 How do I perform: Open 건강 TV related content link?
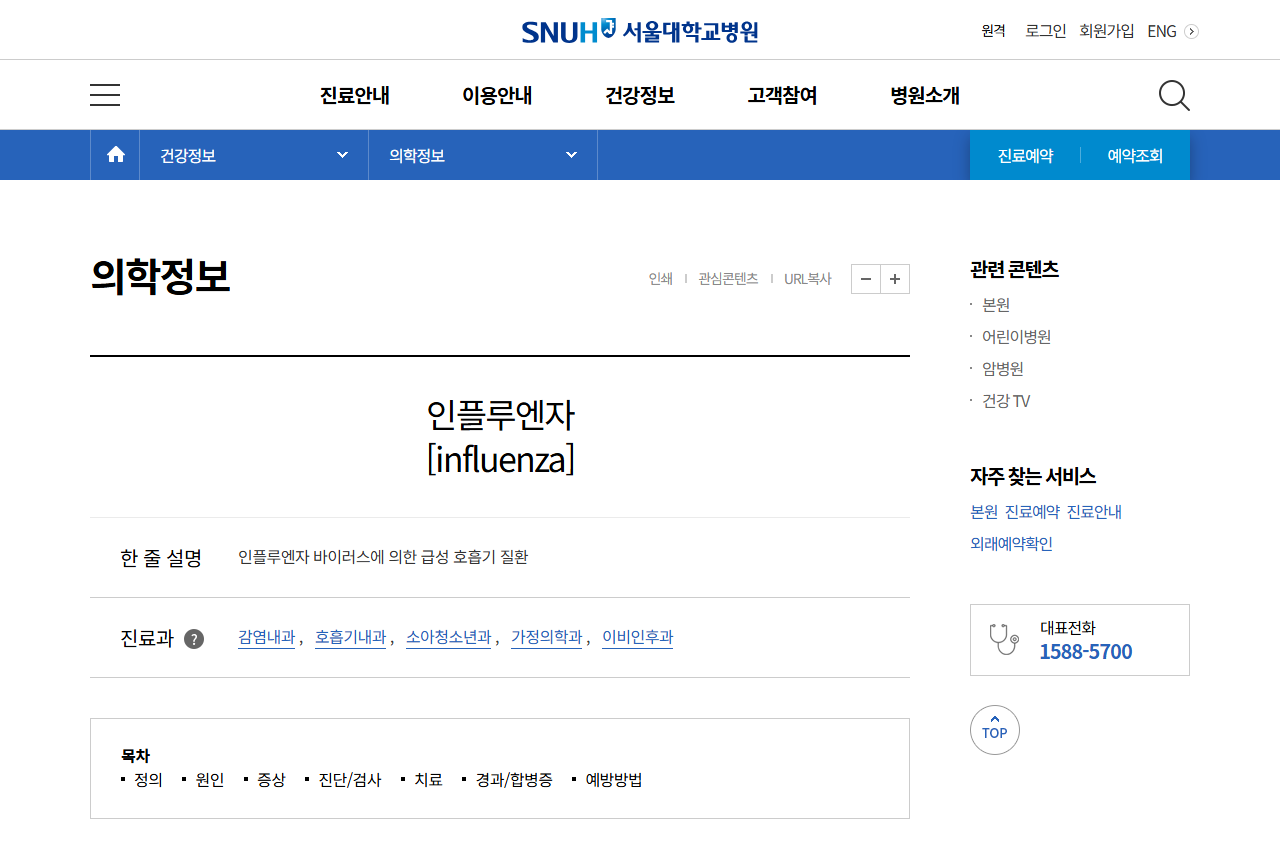[1006, 401]
